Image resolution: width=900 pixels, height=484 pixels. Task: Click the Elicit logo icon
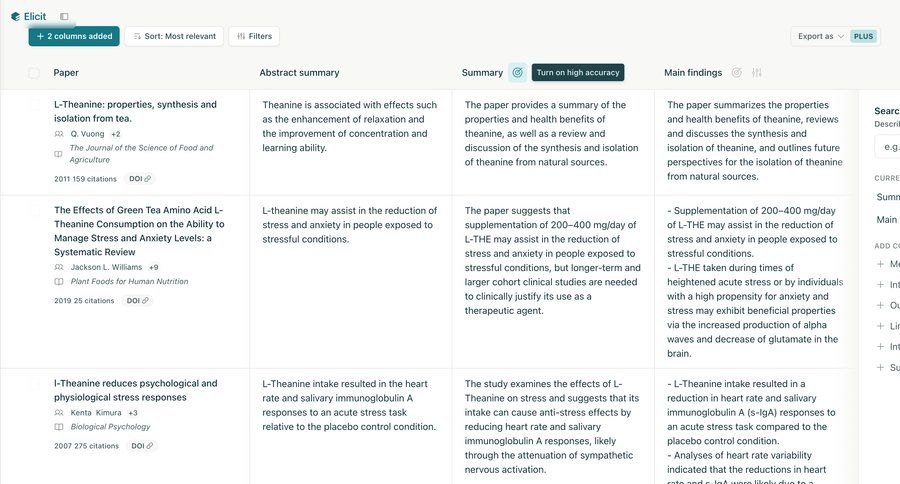[x=15, y=17]
